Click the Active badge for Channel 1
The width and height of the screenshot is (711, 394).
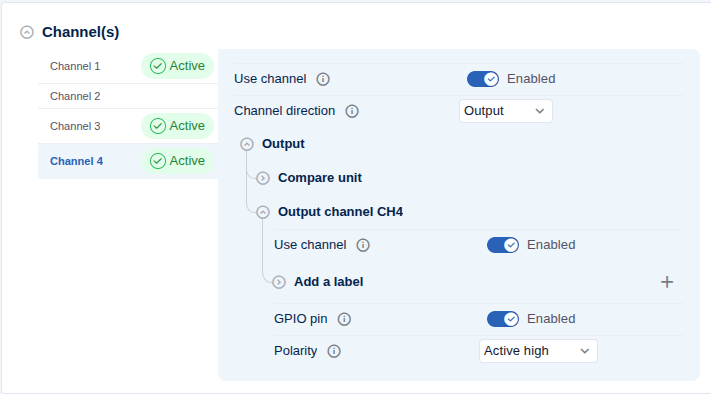[x=177, y=66]
